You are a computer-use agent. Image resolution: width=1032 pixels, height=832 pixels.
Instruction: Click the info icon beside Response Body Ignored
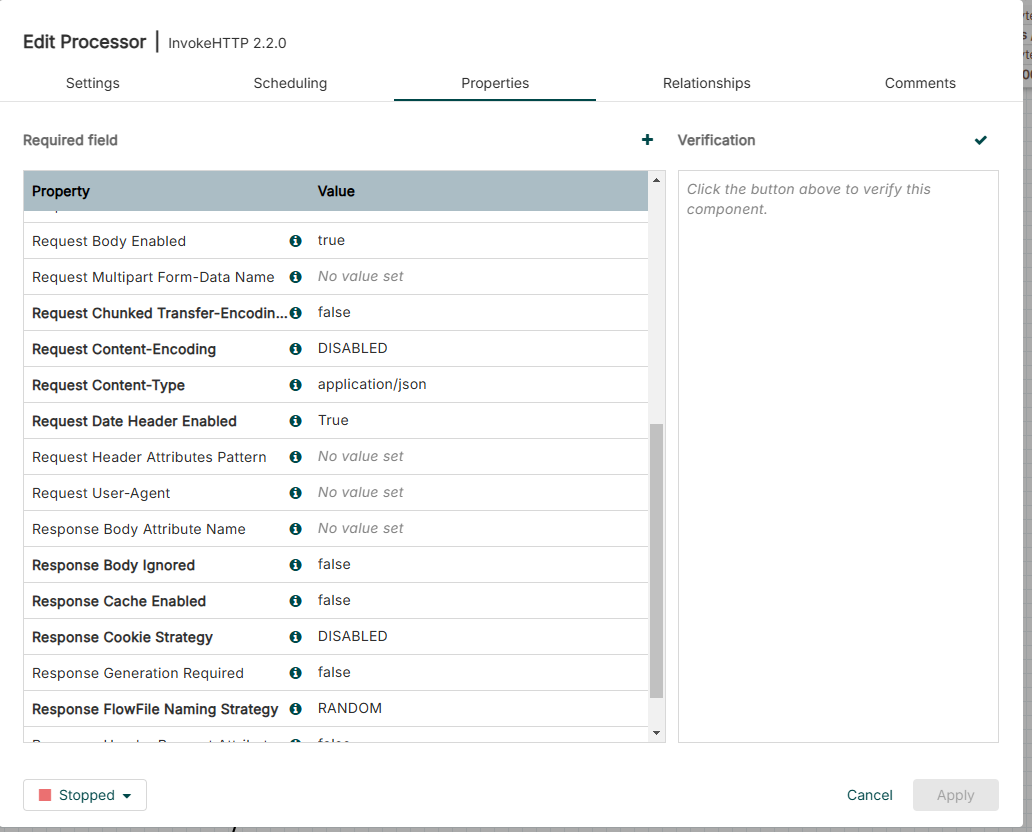point(295,564)
